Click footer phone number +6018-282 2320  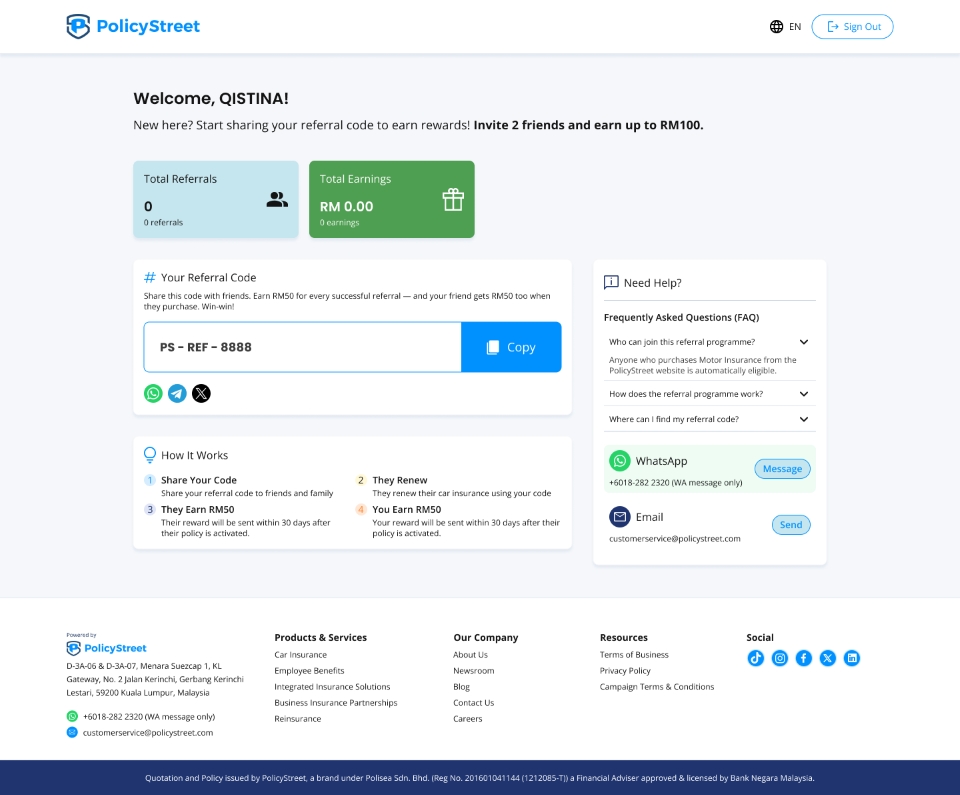click(149, 717)
